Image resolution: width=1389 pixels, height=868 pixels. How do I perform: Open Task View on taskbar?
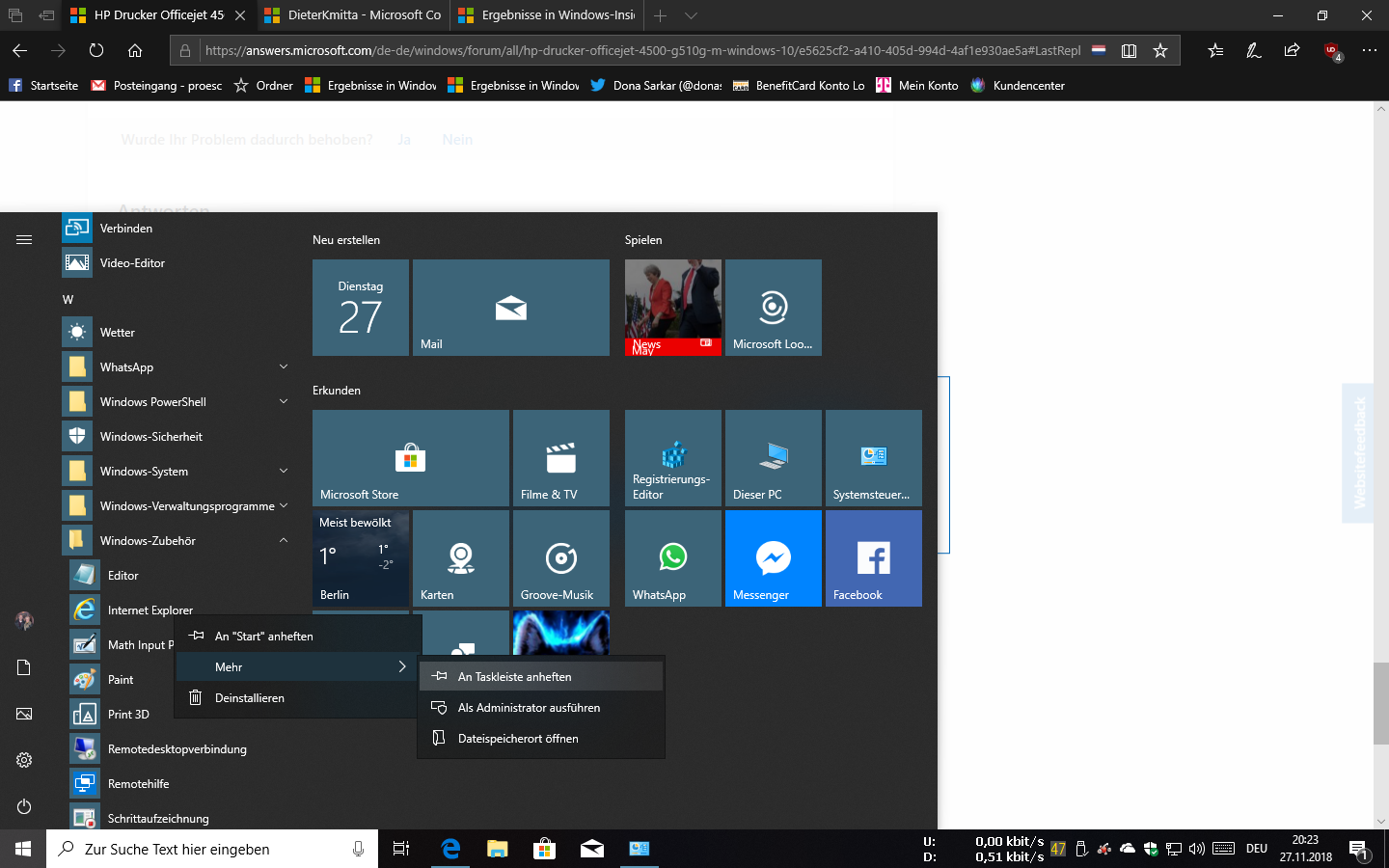pyautogui.click(x=401, y=849)
